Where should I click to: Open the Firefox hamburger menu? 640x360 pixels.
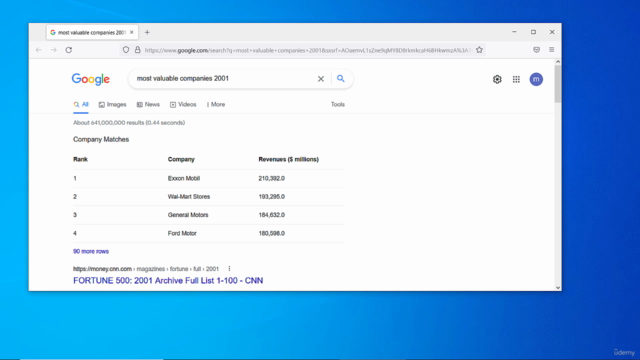[551, 50]
